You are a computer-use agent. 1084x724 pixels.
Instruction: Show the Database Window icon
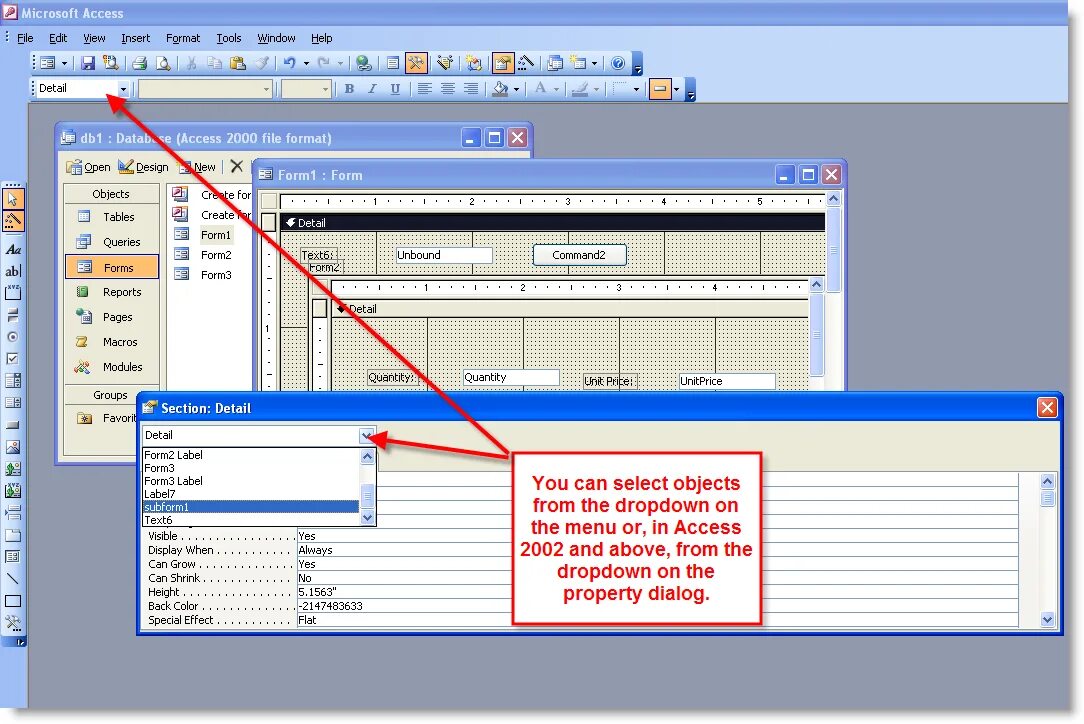point(554,64)
